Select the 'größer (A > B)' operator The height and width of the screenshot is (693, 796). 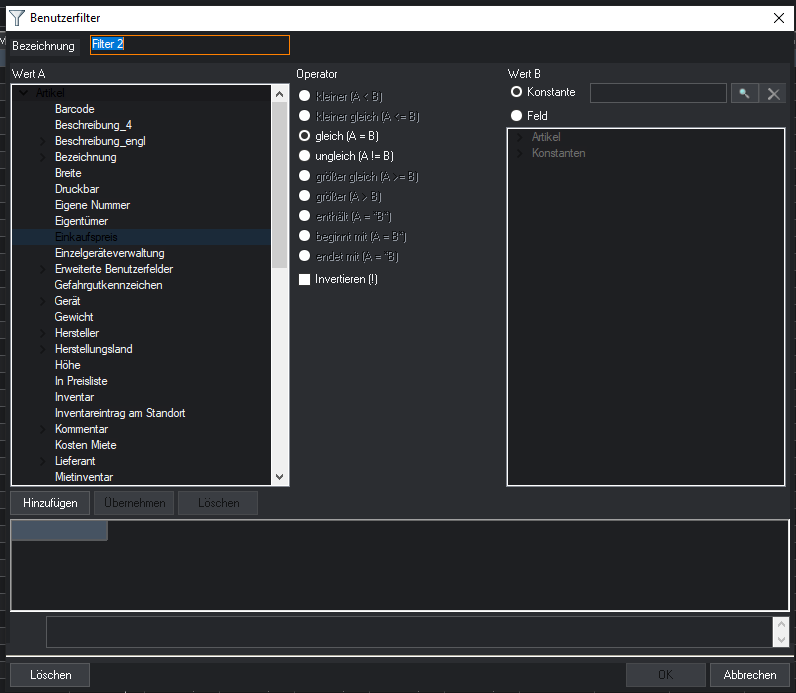tap(305, 195)
